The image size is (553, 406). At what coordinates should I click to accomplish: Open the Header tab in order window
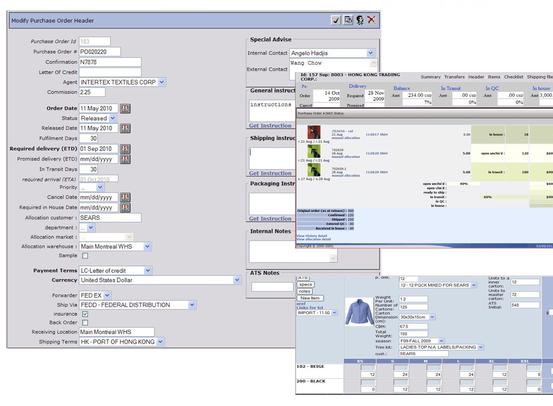pos(476,77)
